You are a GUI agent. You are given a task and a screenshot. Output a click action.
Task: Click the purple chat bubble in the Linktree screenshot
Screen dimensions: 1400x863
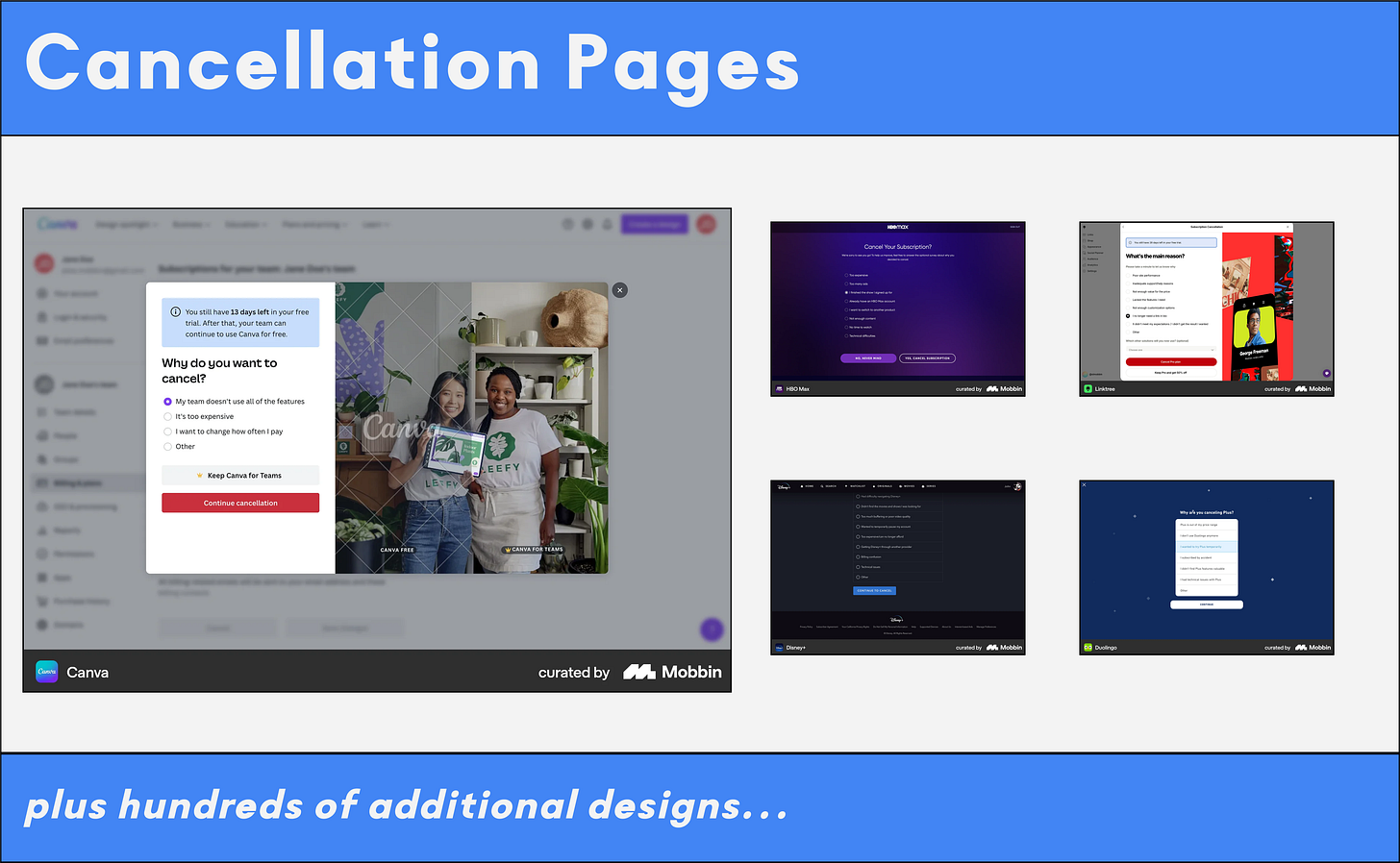(1326, 373)
